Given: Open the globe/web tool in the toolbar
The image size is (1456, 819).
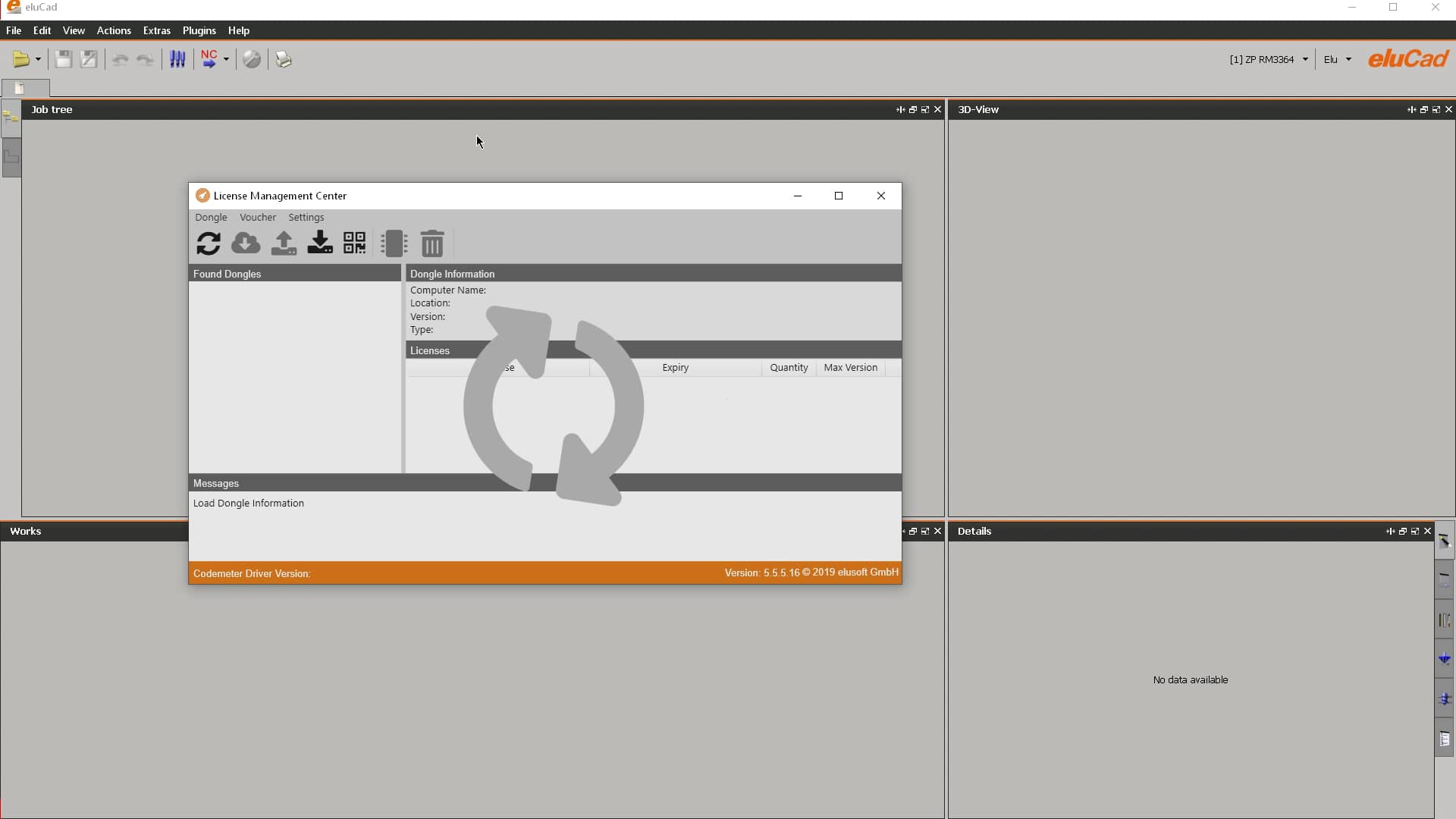Looking at the screenshot, I should click(252, 59).
